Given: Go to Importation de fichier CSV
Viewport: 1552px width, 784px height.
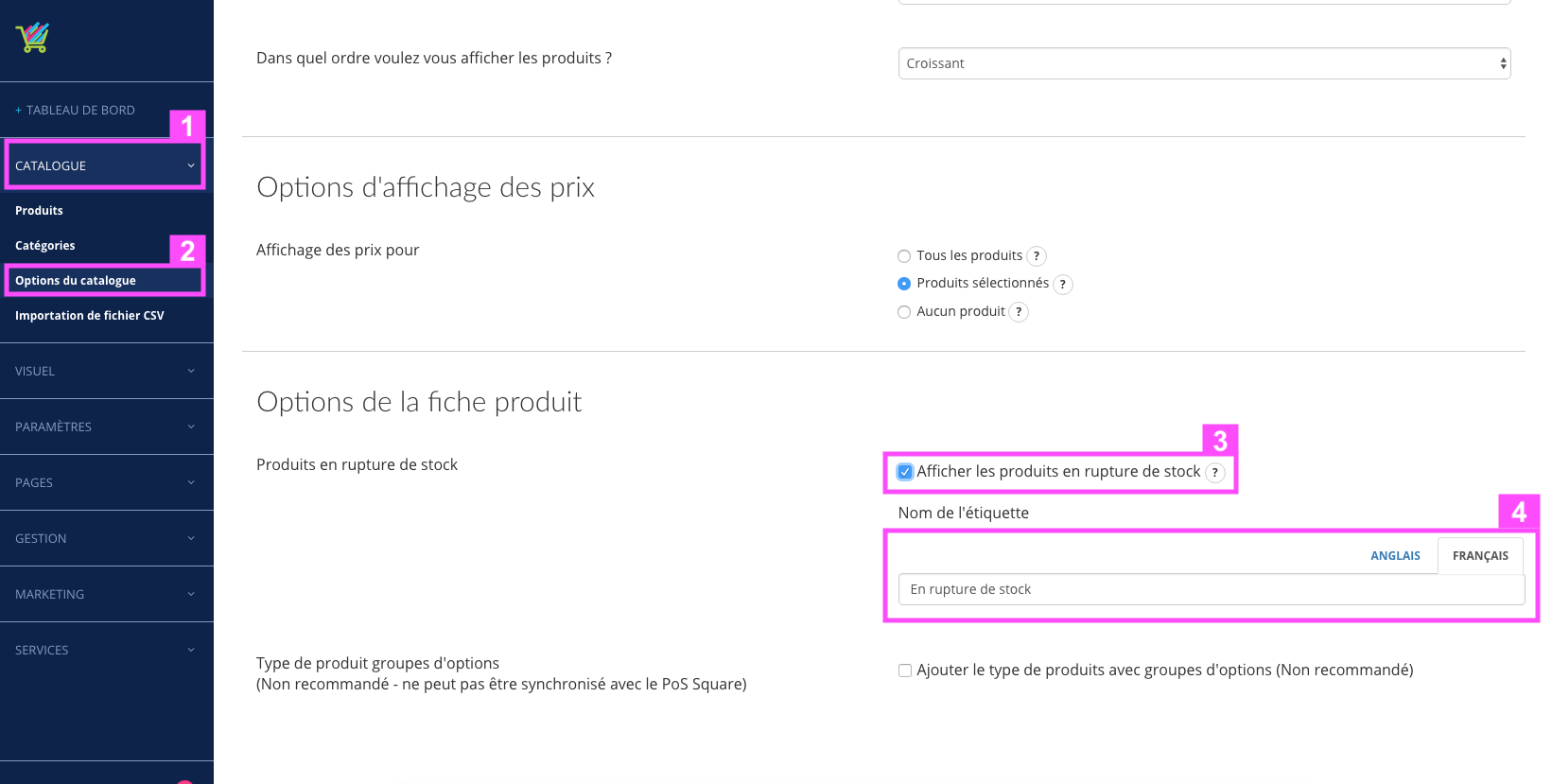Looking at the screenshot, I should (90, 316).
